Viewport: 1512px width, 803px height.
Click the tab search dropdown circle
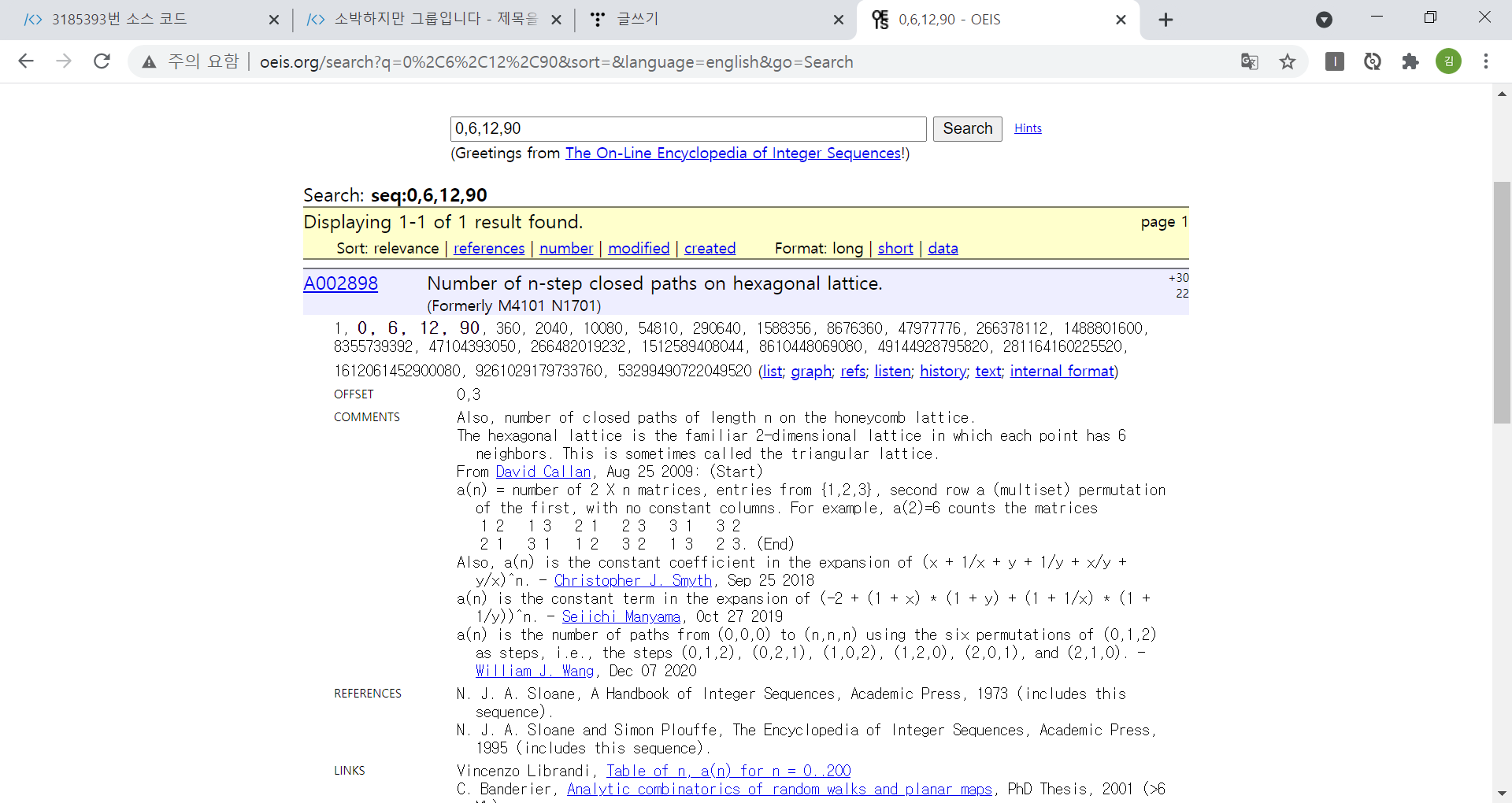click(x=1325, y=20)
